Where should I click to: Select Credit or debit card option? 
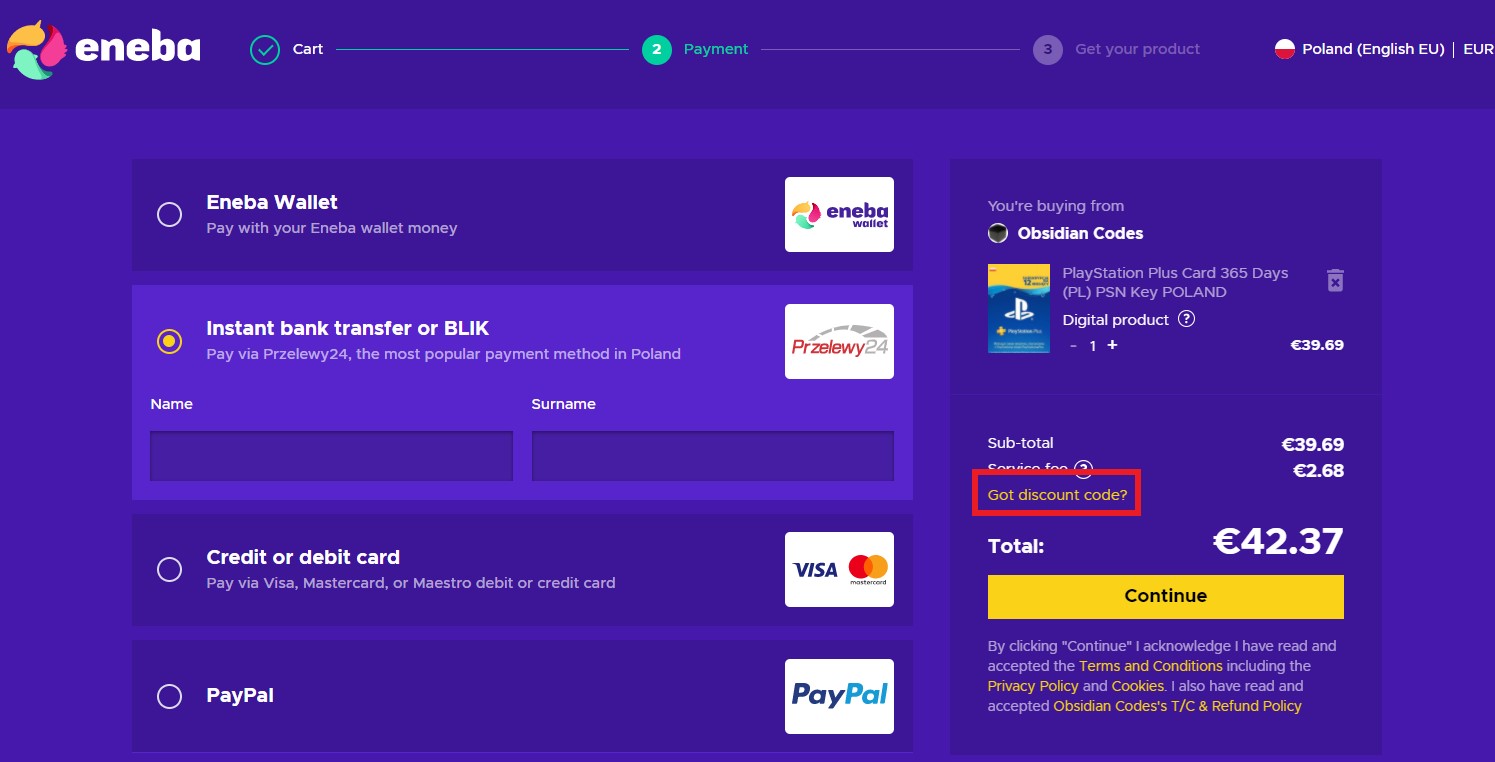coord(170,569)
